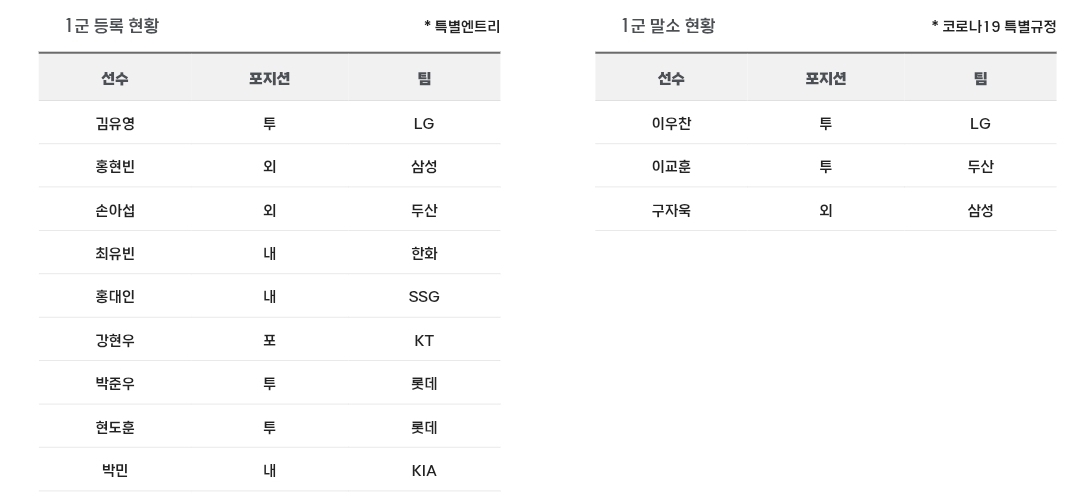Click player name 홍대인
Screen dimensions: 1080x503
[x=115, y=297]
